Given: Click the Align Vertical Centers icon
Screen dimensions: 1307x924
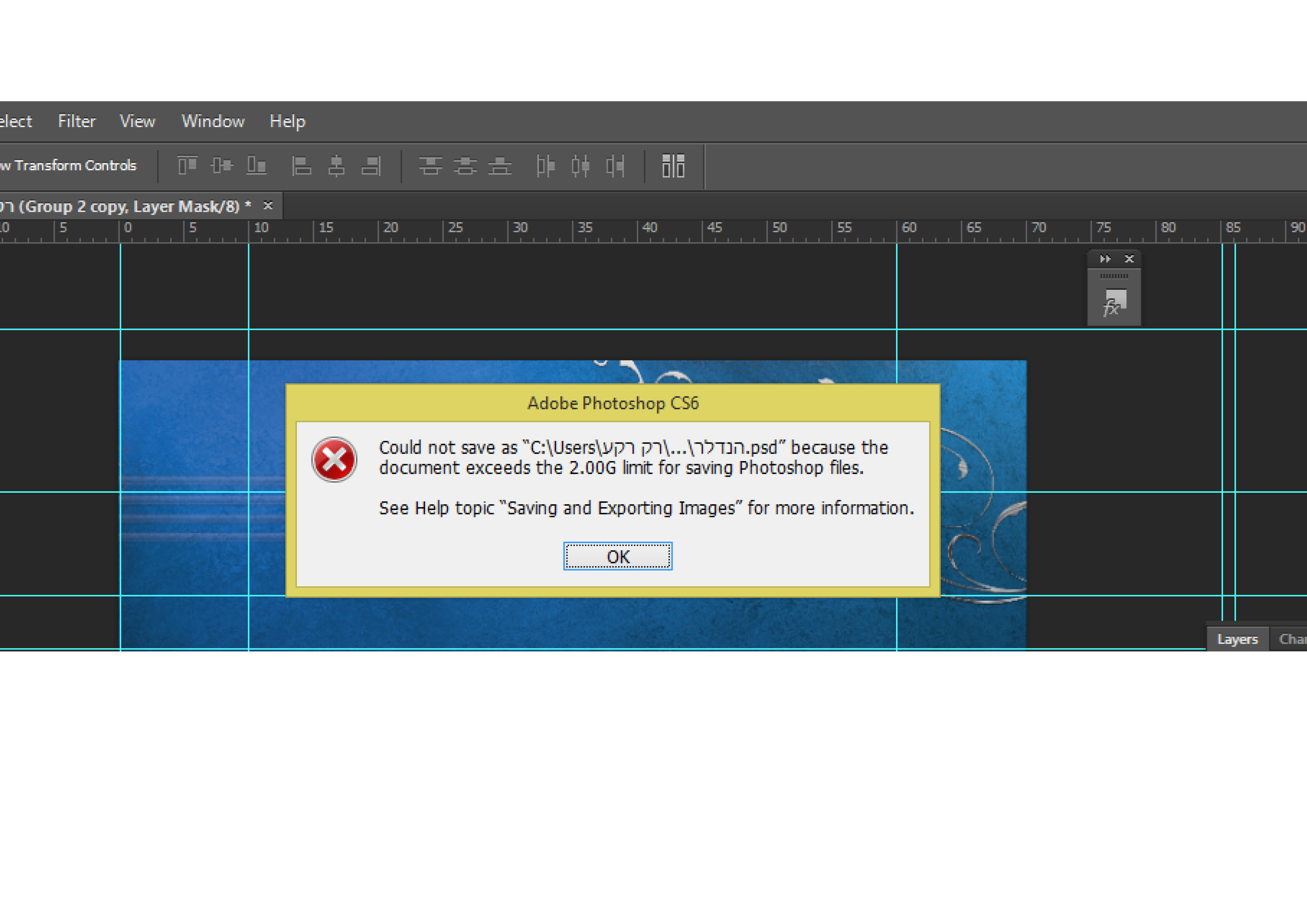Looking at the screenshot, I should coord(222,166).
